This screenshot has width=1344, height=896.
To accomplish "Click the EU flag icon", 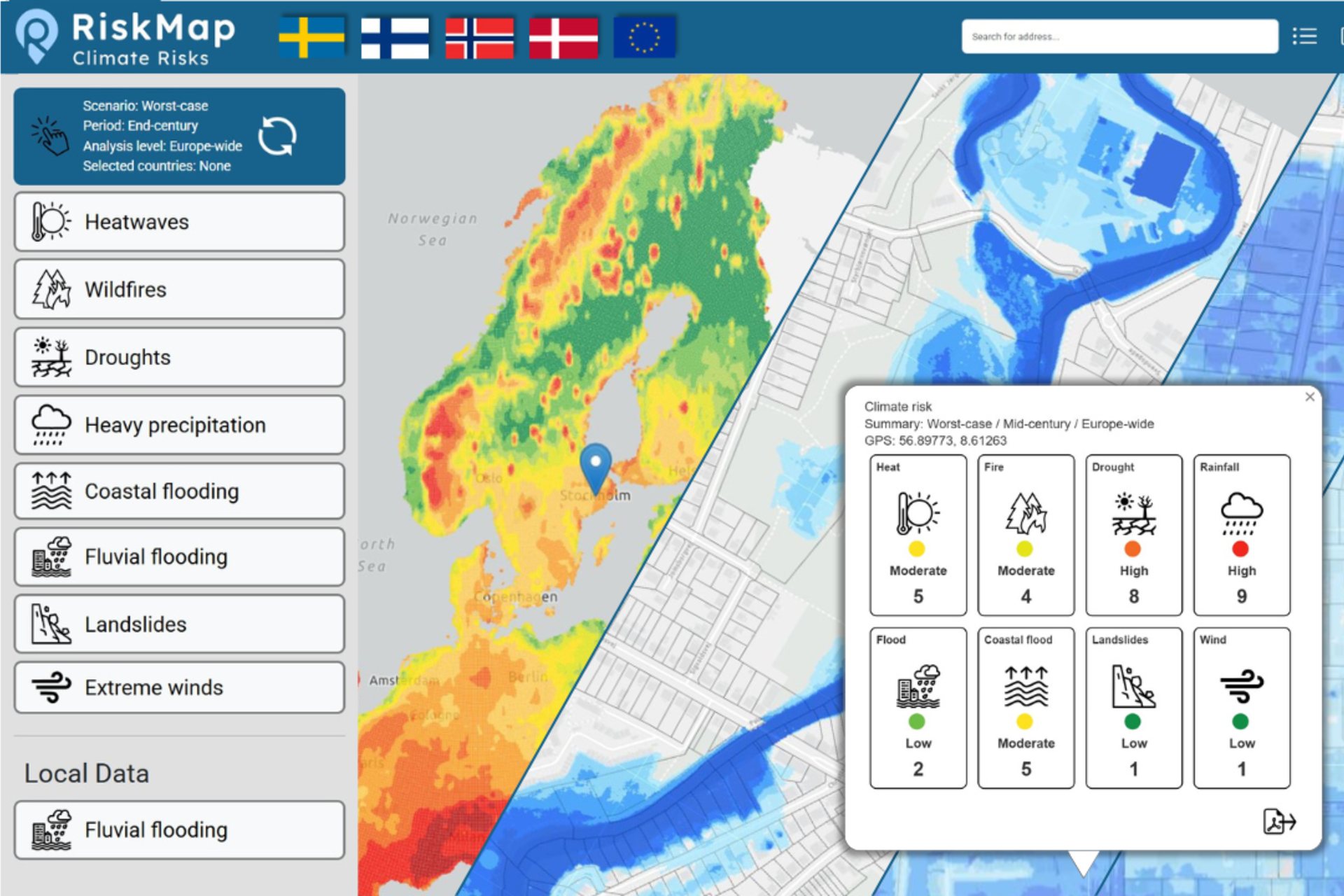I will (x=644, y=37).
